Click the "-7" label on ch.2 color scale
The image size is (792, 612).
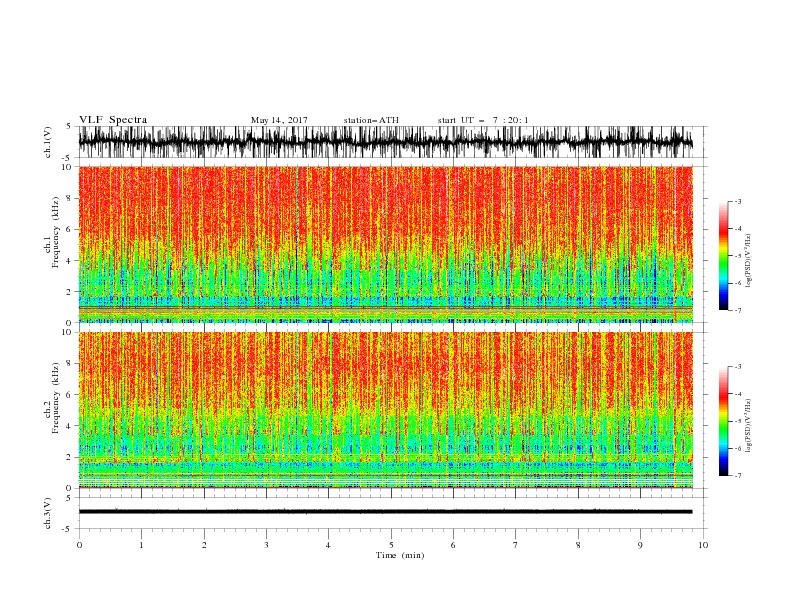tap(738, 476)
